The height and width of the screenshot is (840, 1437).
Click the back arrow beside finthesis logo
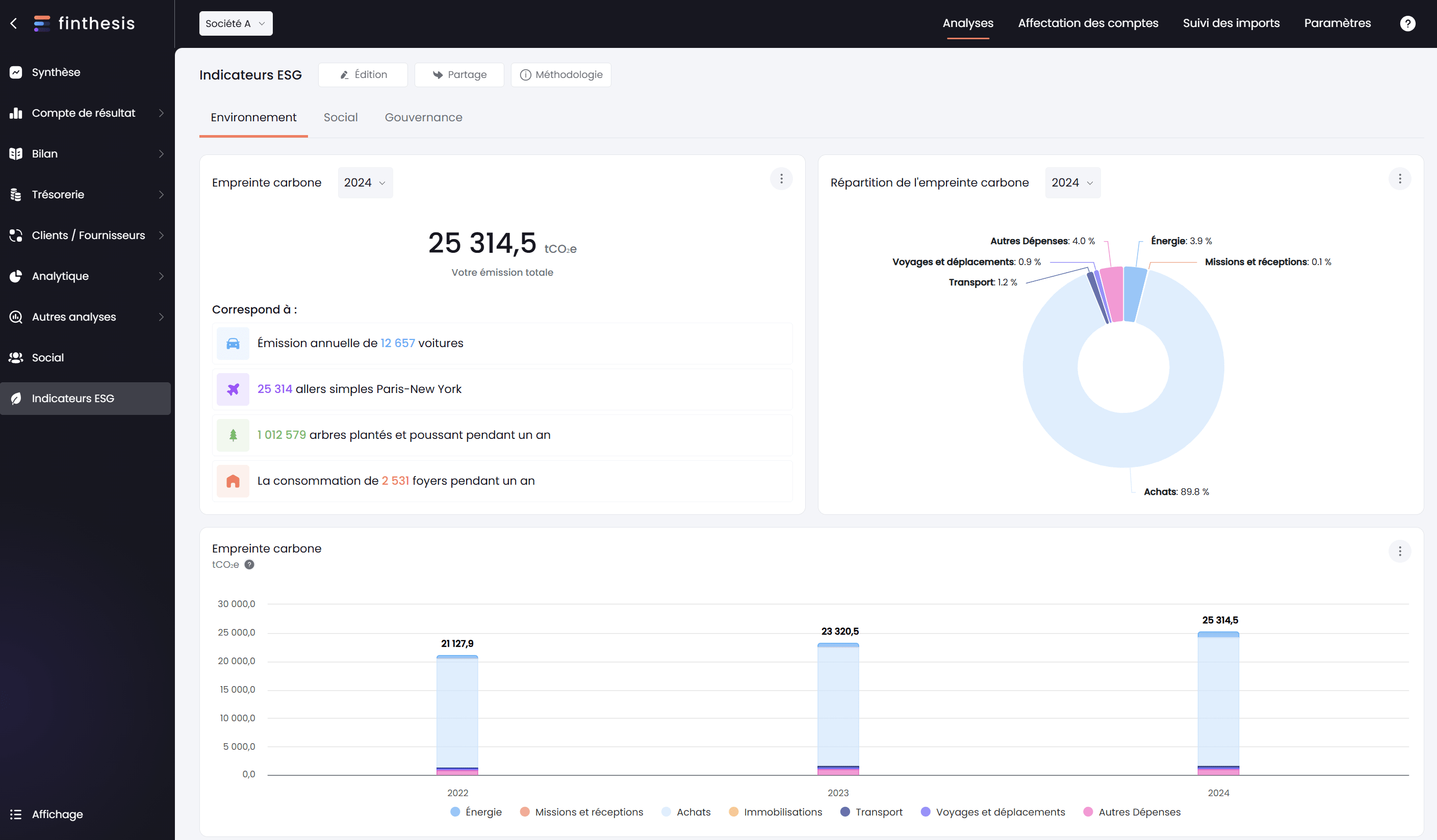[x=14, y=23]
